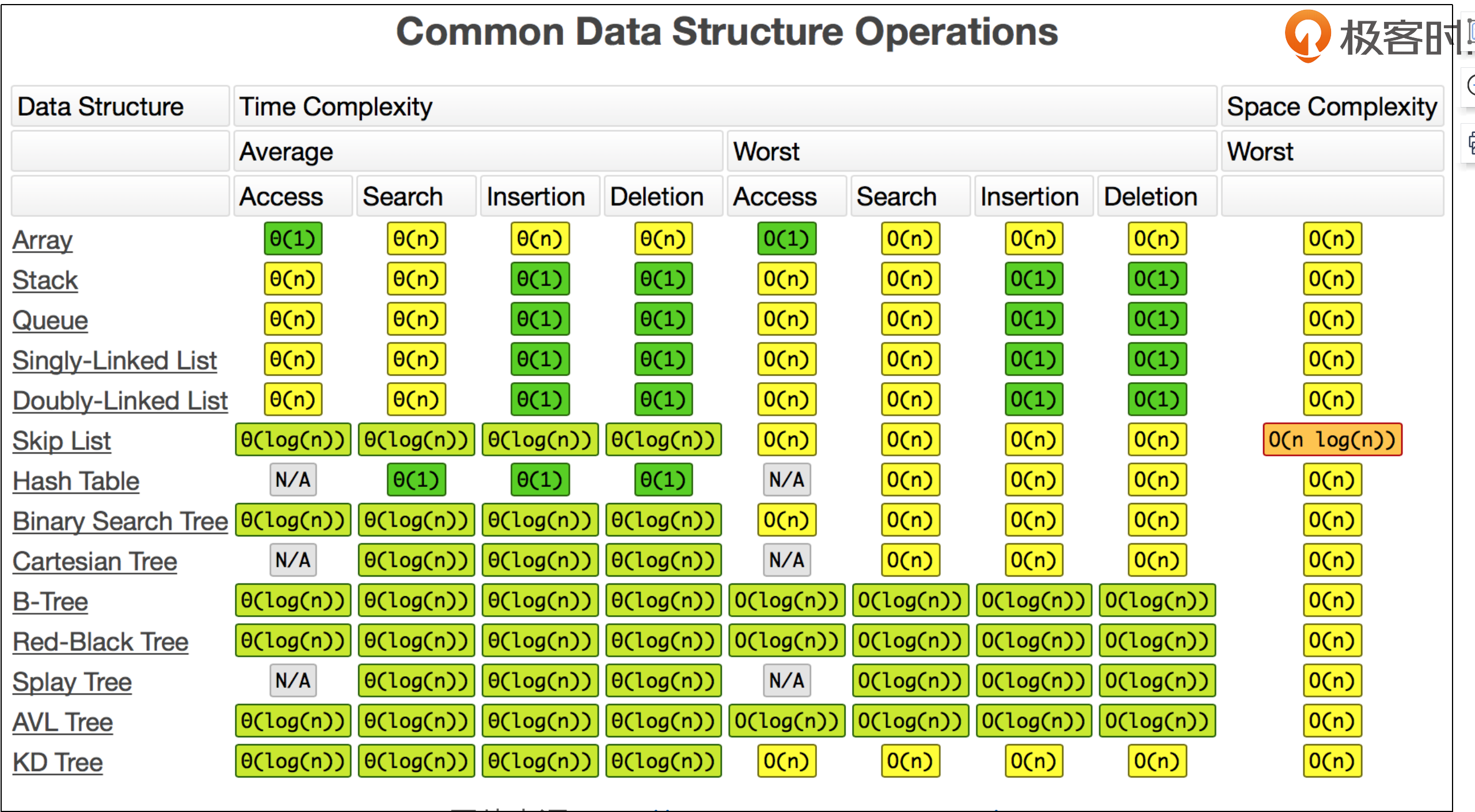1475x812 pixels.
Task: Open the KD Tree link
Action: (x=58, y=763)
